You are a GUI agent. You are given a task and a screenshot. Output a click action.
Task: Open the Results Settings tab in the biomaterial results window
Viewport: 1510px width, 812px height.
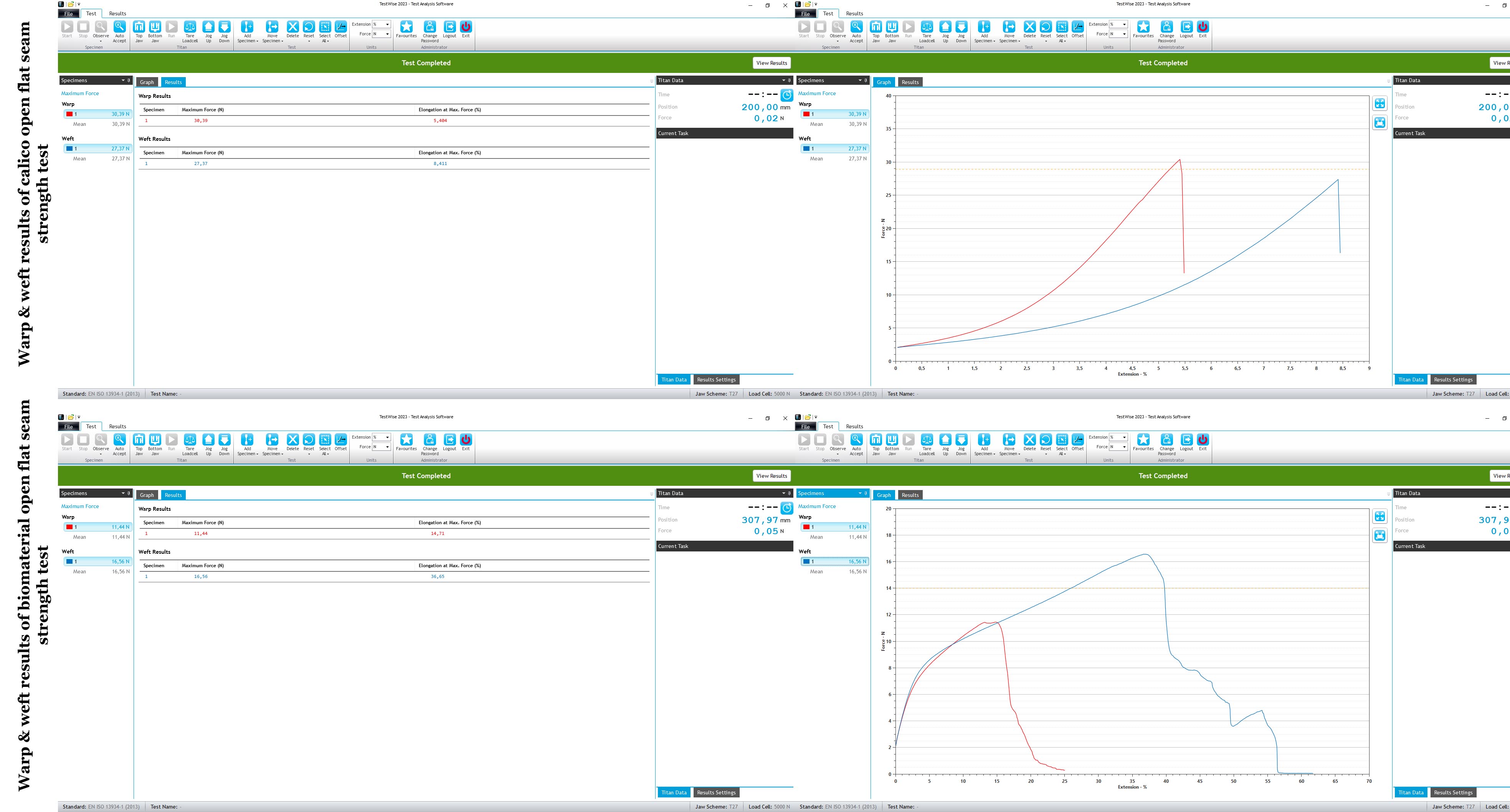coord(716,792)
